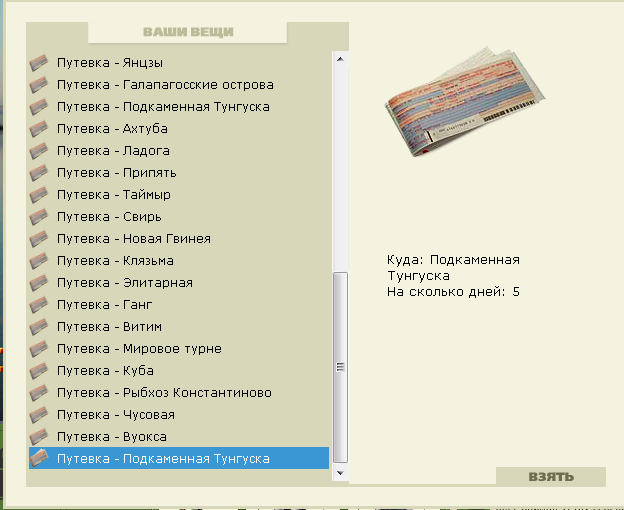Image resolution: width=624 pixels, height=510 pixels.
Task: Pick Путевка - Припять in the list
Action: click(x=179, y=173)
